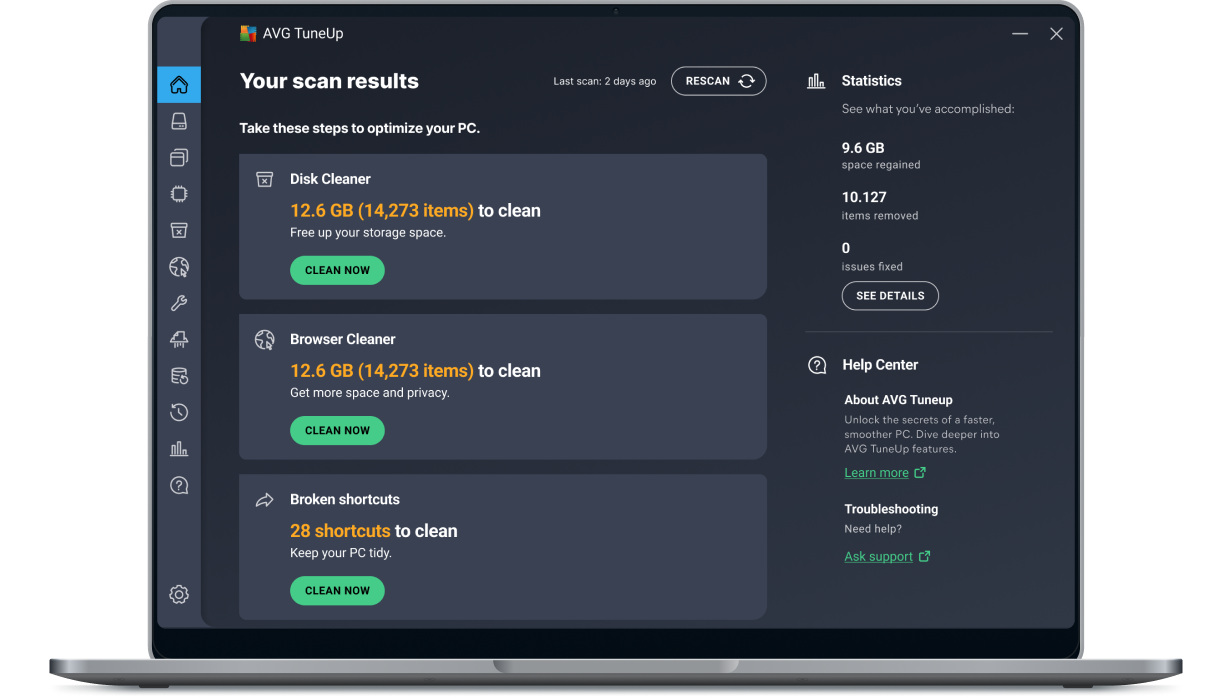This screenshot has width=1232, height=697.
Task: Click the 'Your scan results' heading
Action: pos(329,82)
